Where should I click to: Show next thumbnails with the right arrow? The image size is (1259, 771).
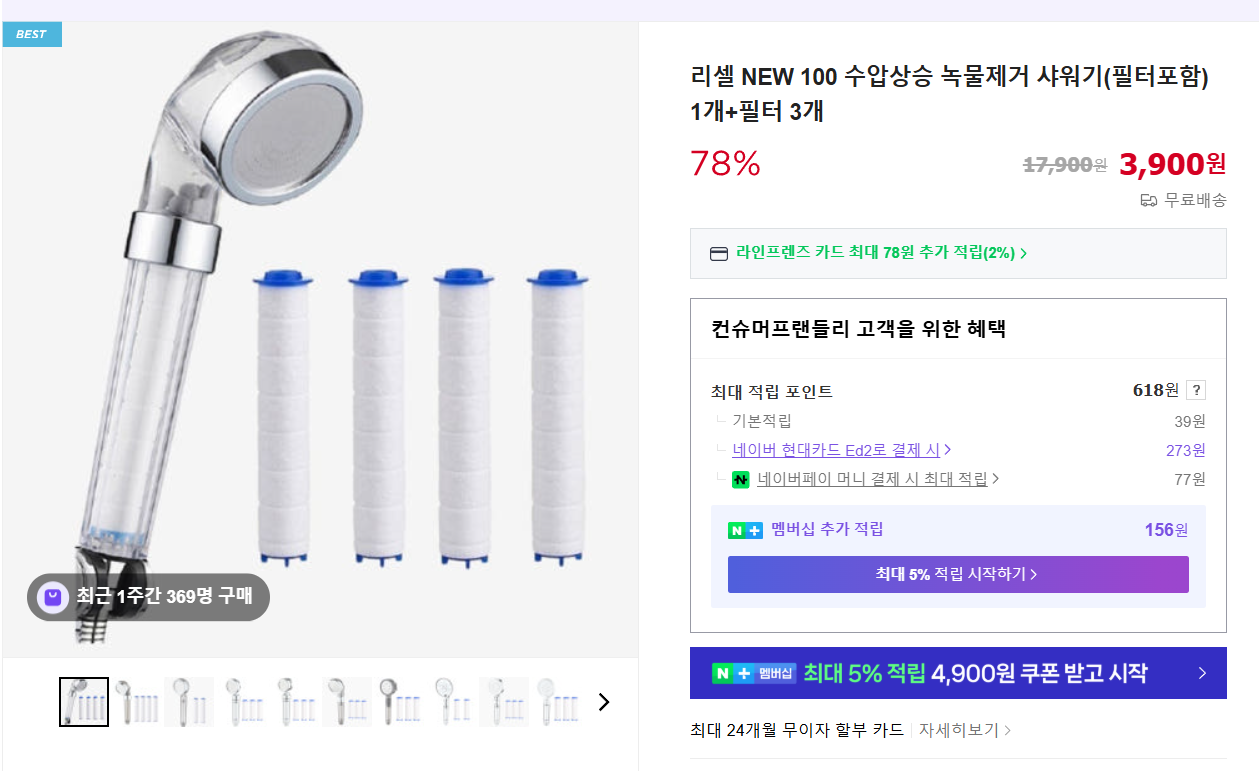coord(603,702)
